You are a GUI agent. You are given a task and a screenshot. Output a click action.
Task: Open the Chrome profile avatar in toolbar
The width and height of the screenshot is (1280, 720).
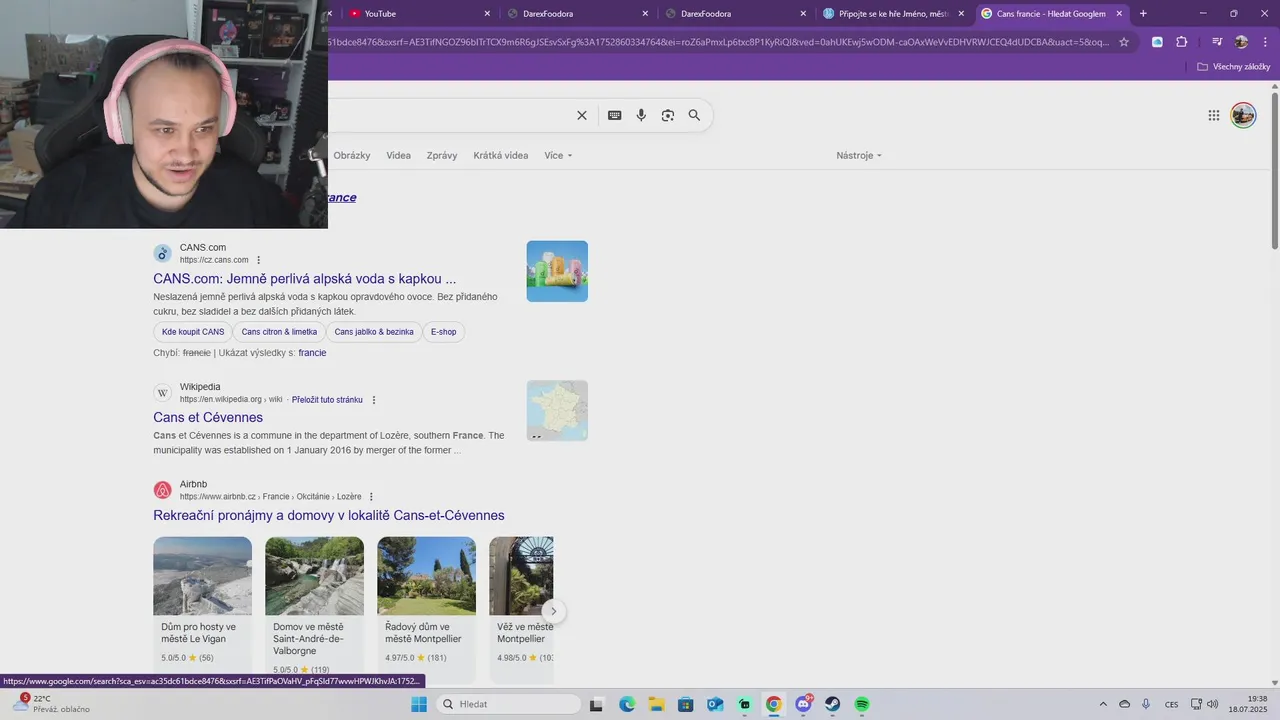coord(1241,42)
